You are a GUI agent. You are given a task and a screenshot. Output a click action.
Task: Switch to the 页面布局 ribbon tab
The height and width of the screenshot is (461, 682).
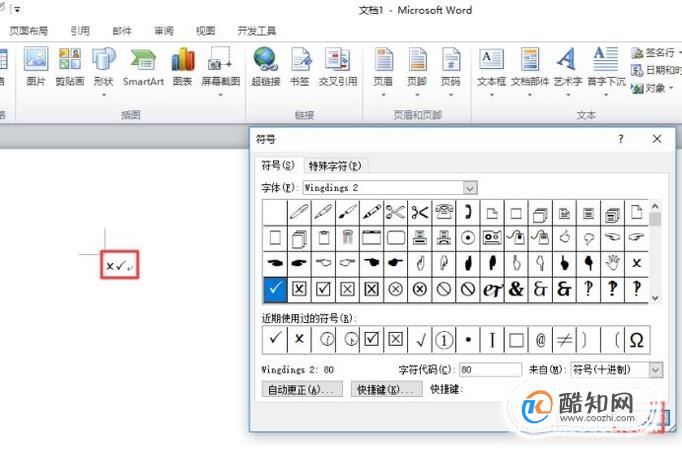pyautogui.click(x=29, y=31)
